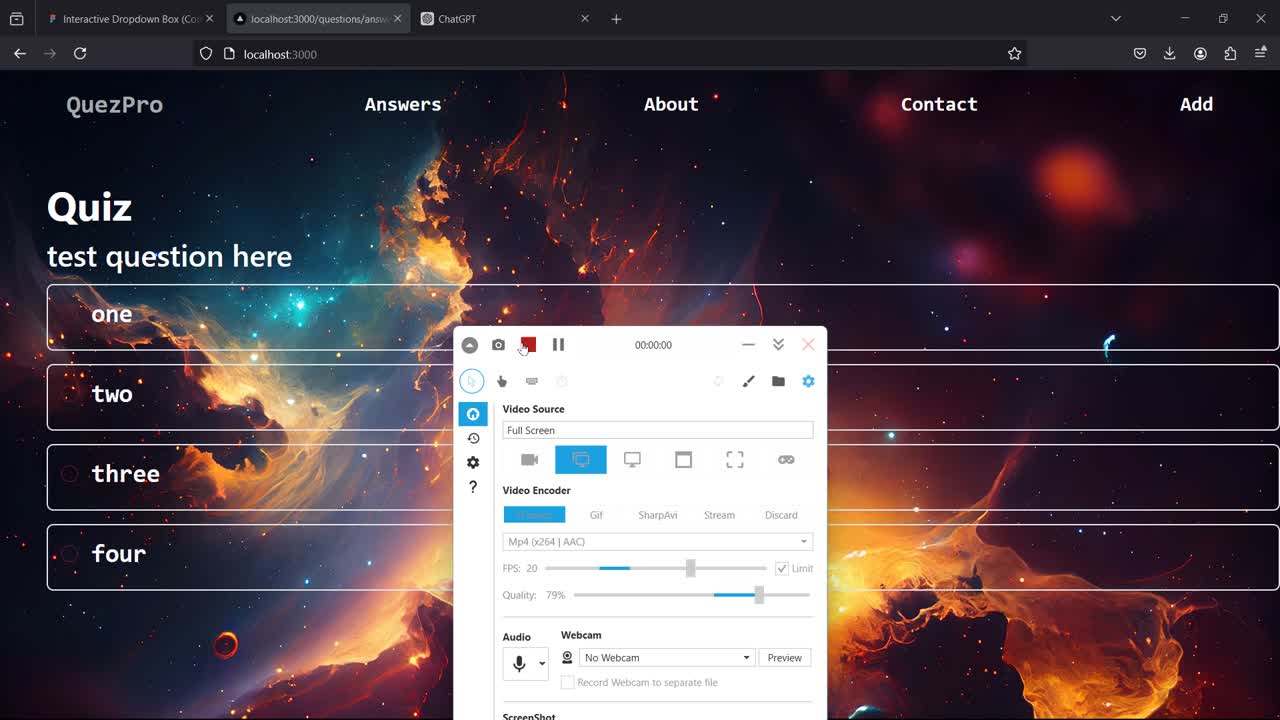This screenshot has width=1280, height=720.
Task: Select the region capture source icon
Action: [735, 460]
